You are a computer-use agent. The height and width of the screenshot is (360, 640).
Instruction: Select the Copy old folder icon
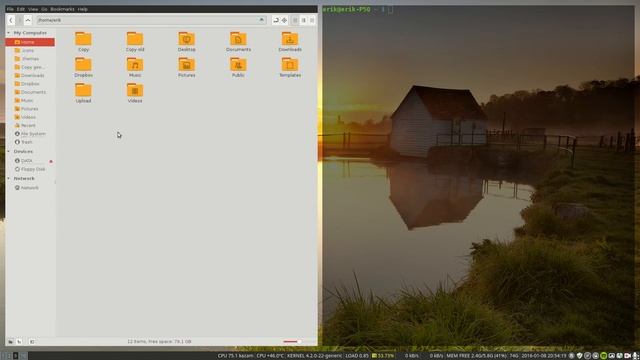click(x=135, y=39)
